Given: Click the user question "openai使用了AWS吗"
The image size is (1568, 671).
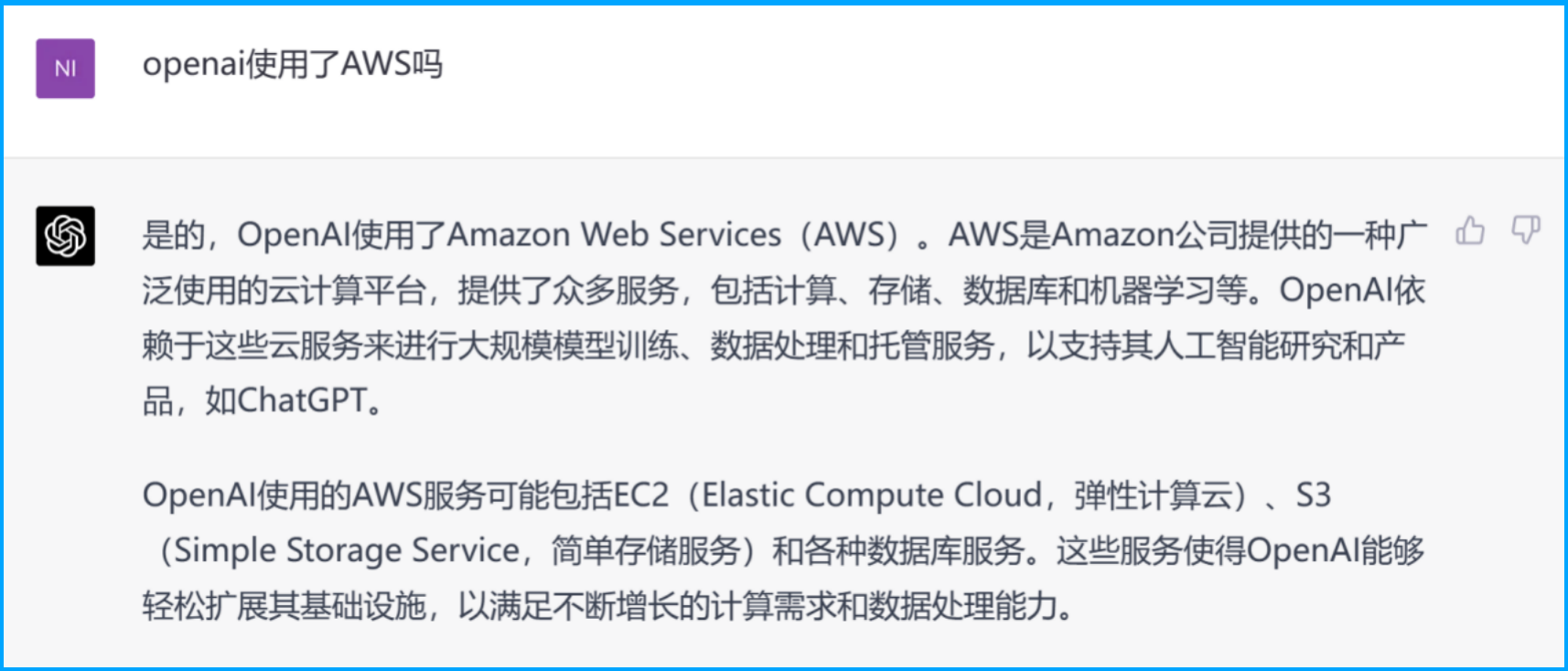Looking at the screenshot, I should [293, 65].
